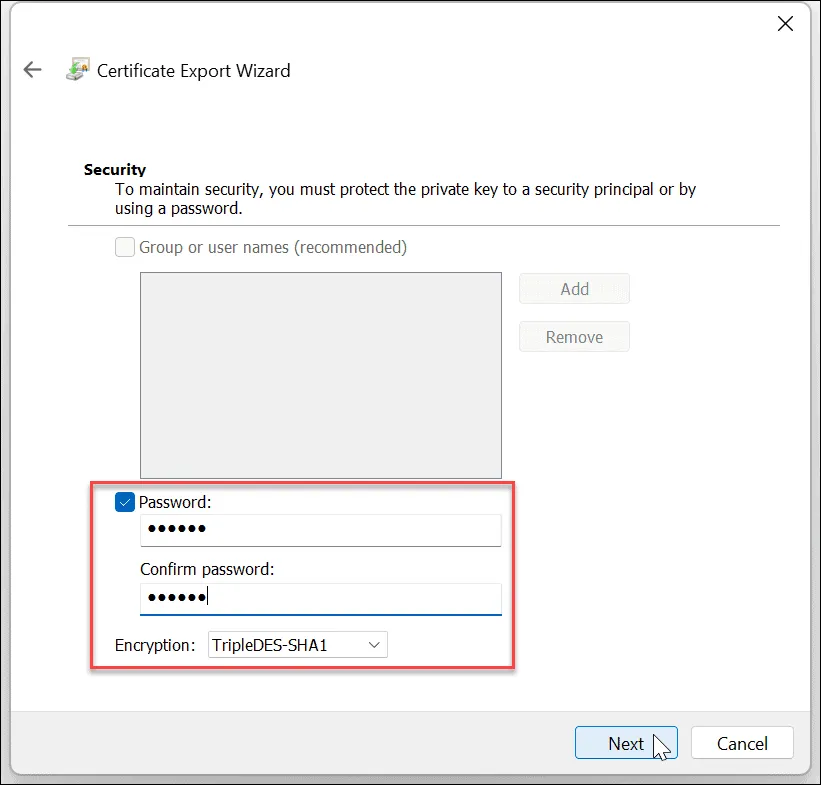Click the 'To maintain security' description text
The height and width of the screenshot is (785, 821).
tap(405, 198)
